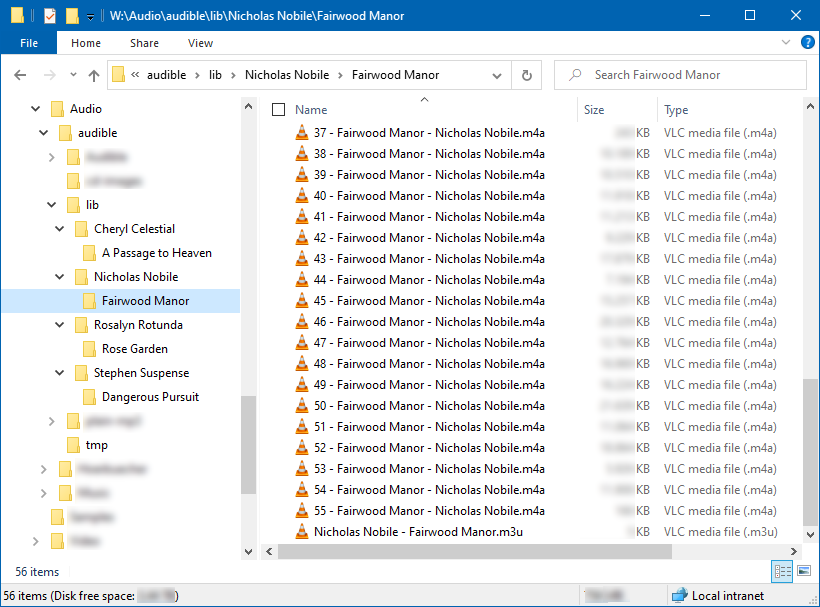Click the file list vertical scrollbar thumb
This screenshot has height=607, width=820.
(x=810, y=453)
